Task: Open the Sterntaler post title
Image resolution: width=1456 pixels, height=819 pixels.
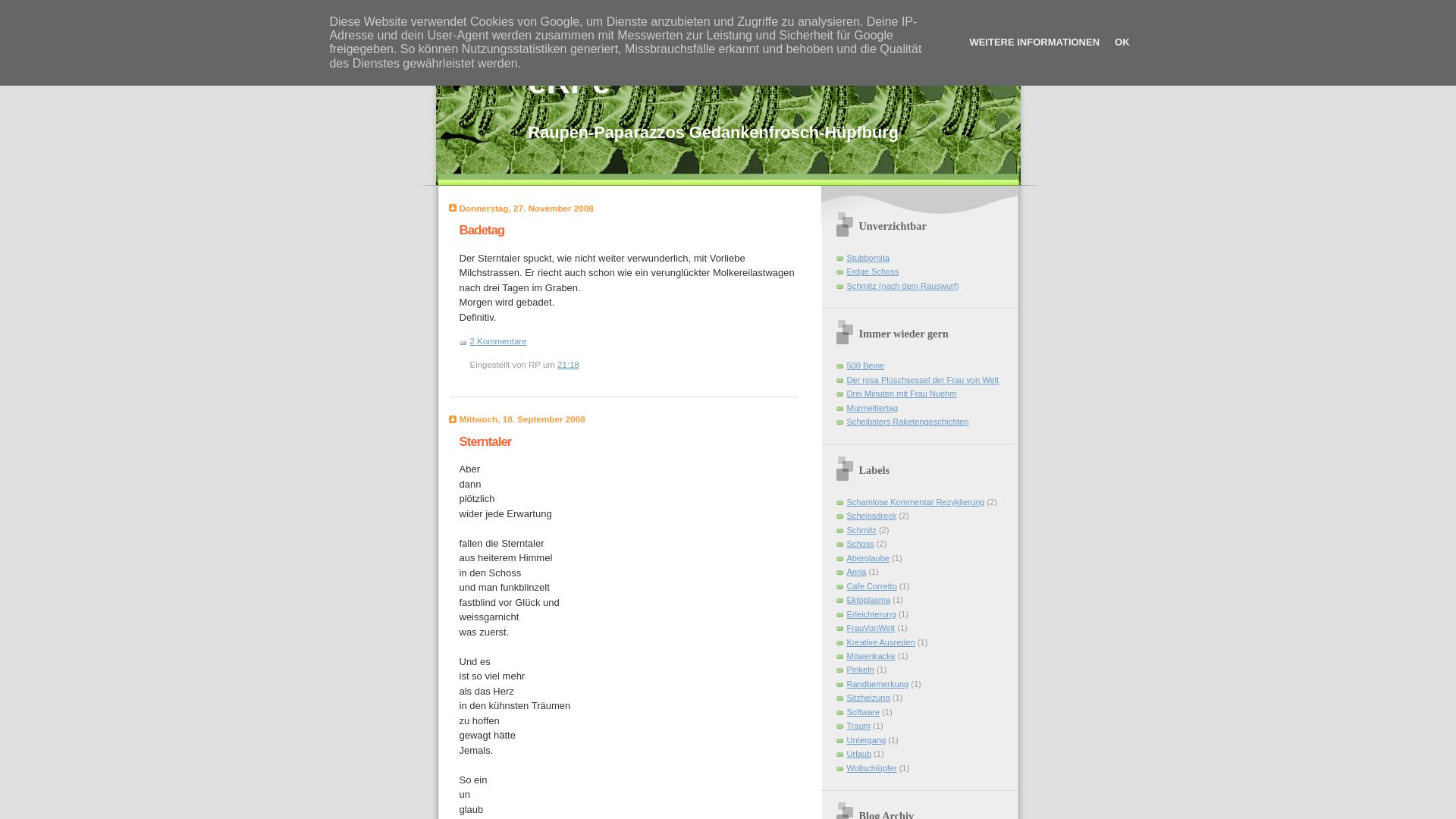Action: click(485, 442)
